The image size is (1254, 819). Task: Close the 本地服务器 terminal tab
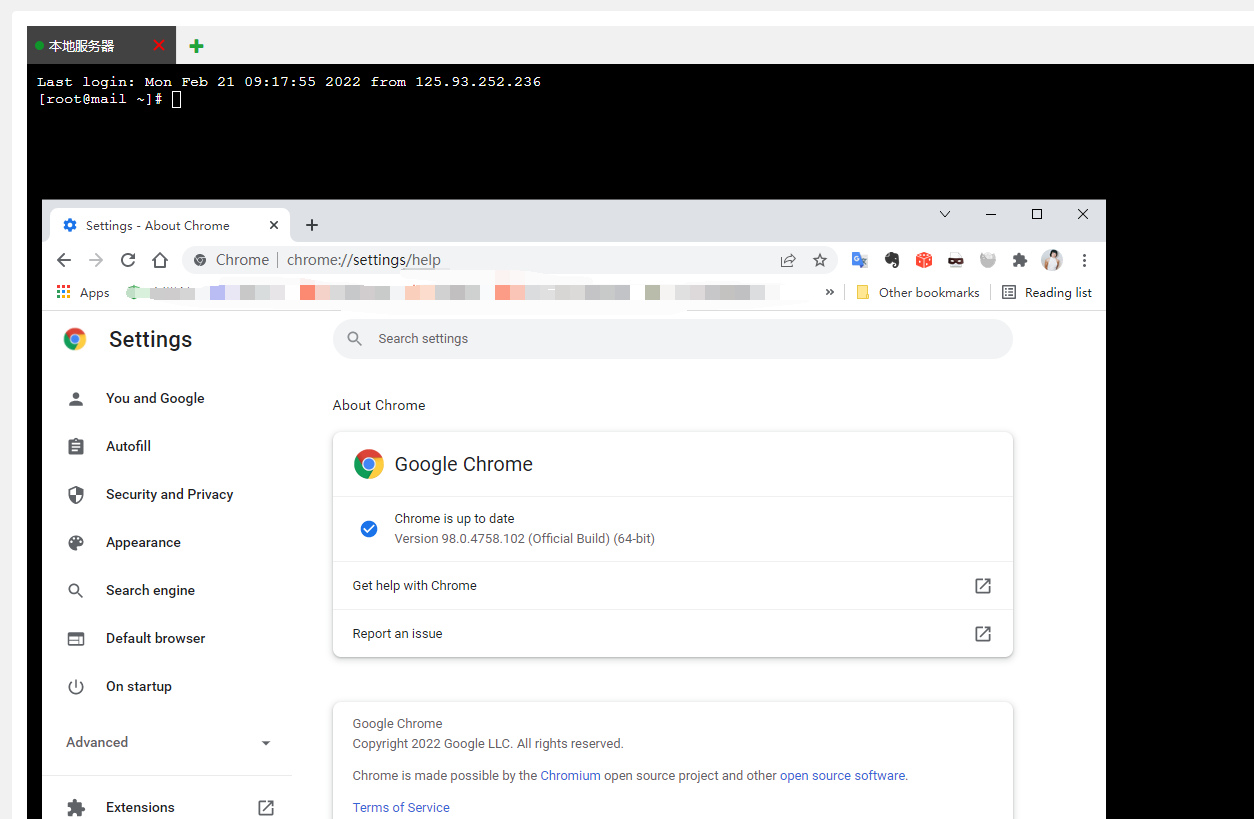158,46
